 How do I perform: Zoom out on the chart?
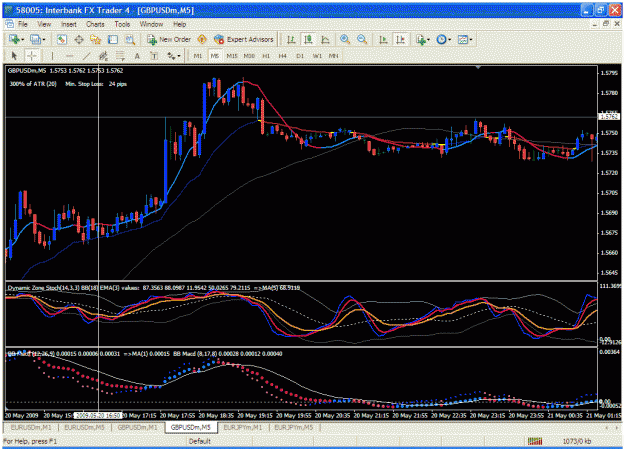point(362,39)
